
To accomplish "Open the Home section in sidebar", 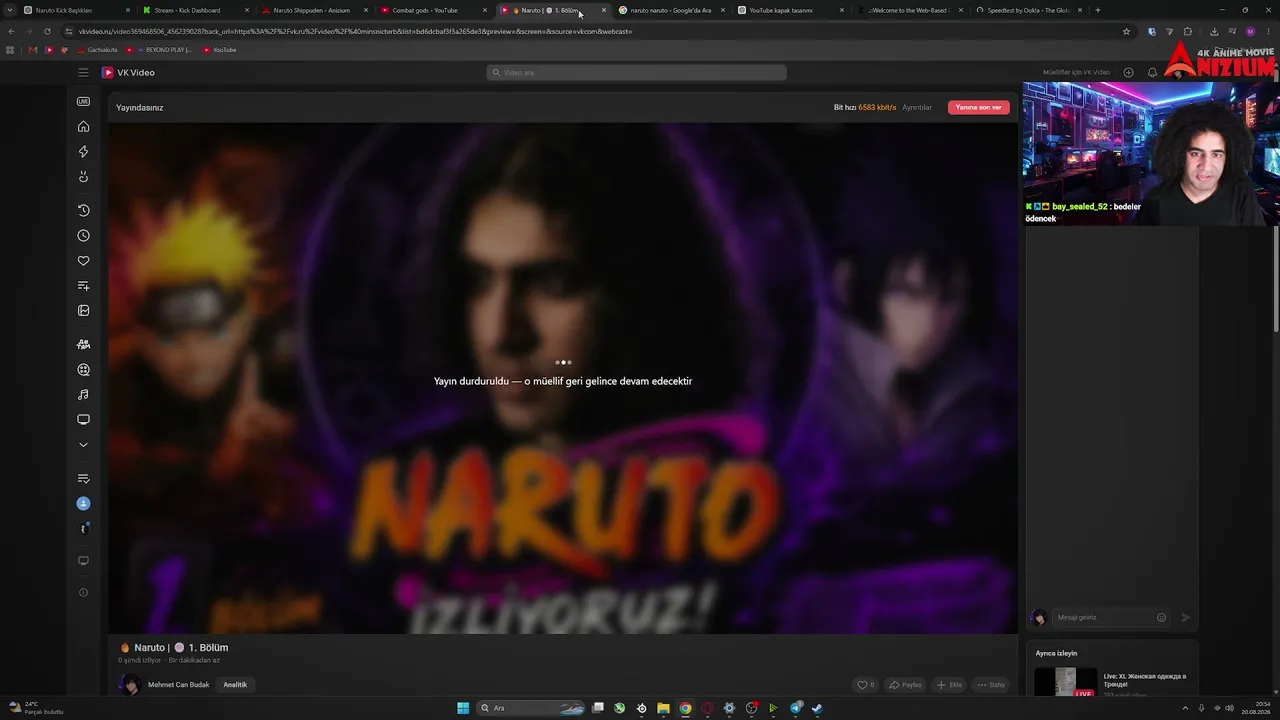I will point(84,127).
